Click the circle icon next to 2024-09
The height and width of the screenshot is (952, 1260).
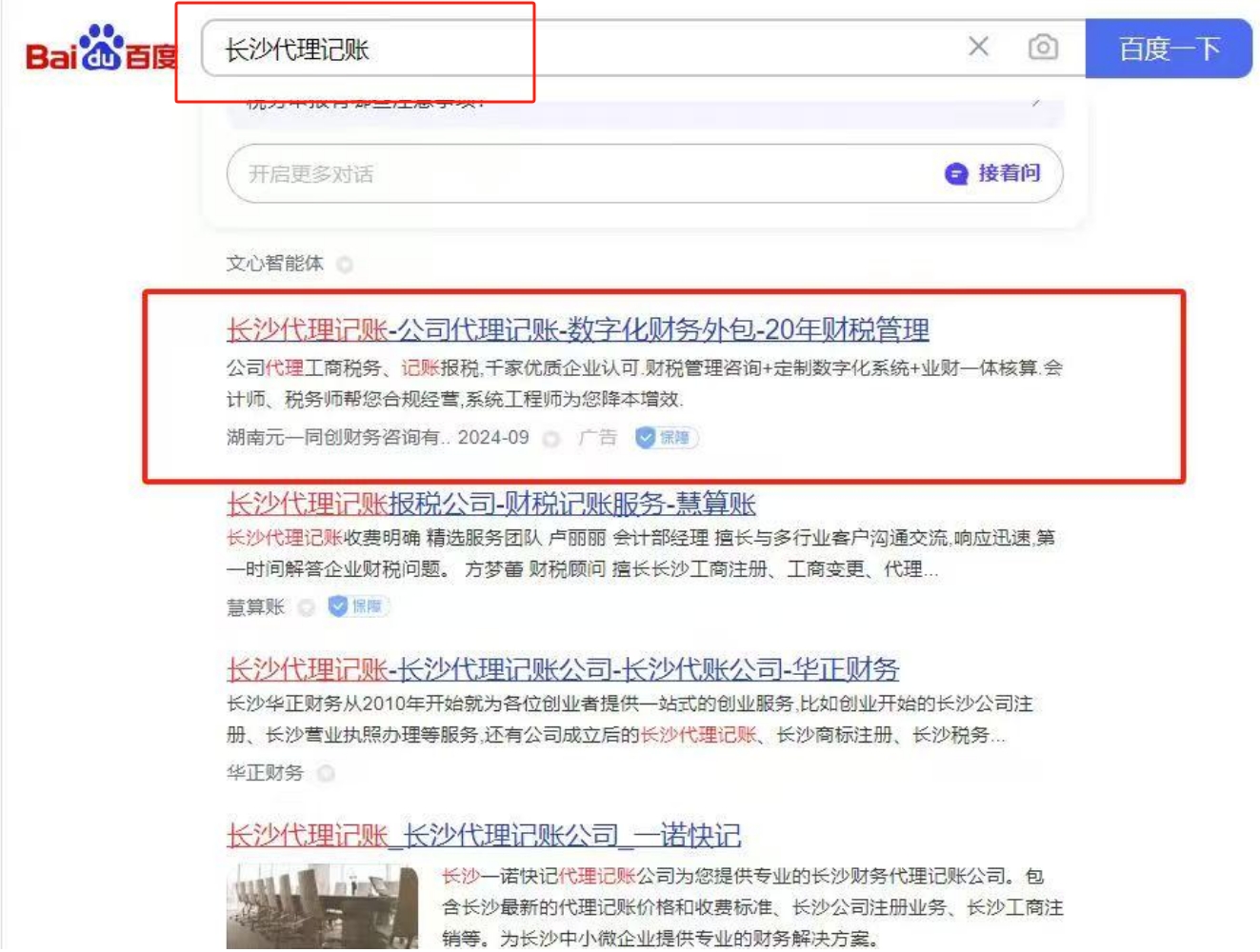click(x=550, y=439)
